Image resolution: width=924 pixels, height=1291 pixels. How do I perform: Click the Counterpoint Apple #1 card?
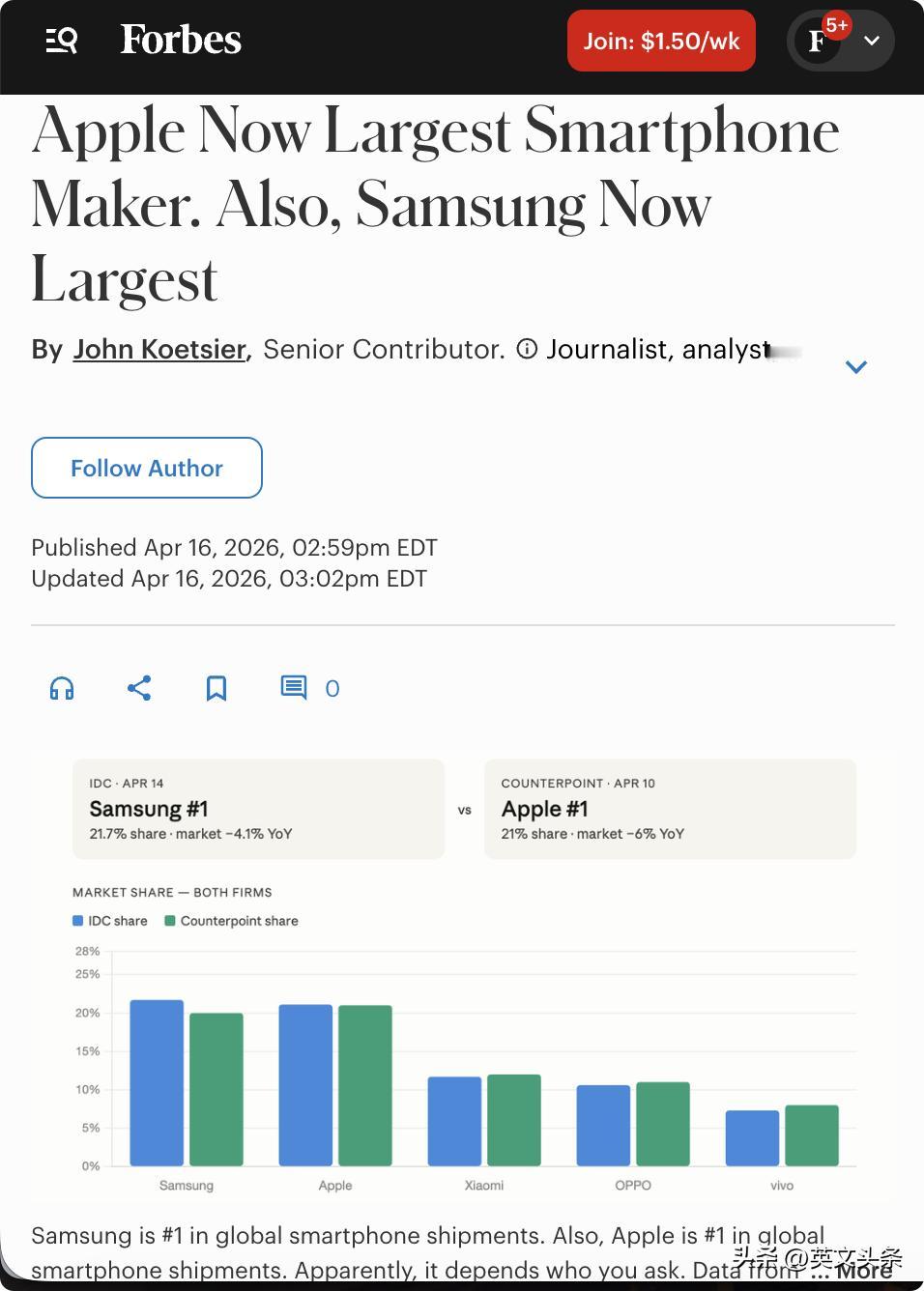pyautogui.click(x=670, y=809)
